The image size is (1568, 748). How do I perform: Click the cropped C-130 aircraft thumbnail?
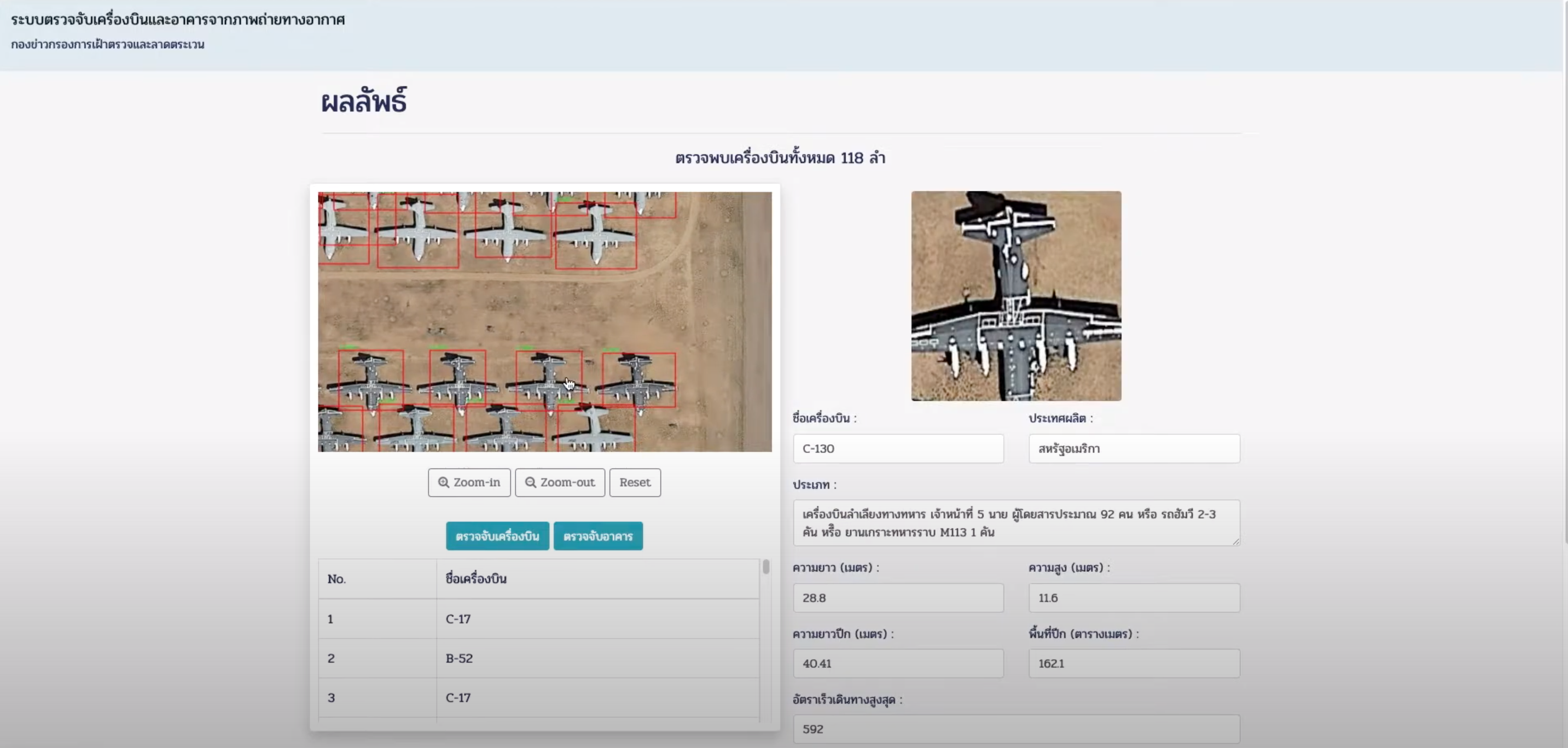pos(1016,296)
